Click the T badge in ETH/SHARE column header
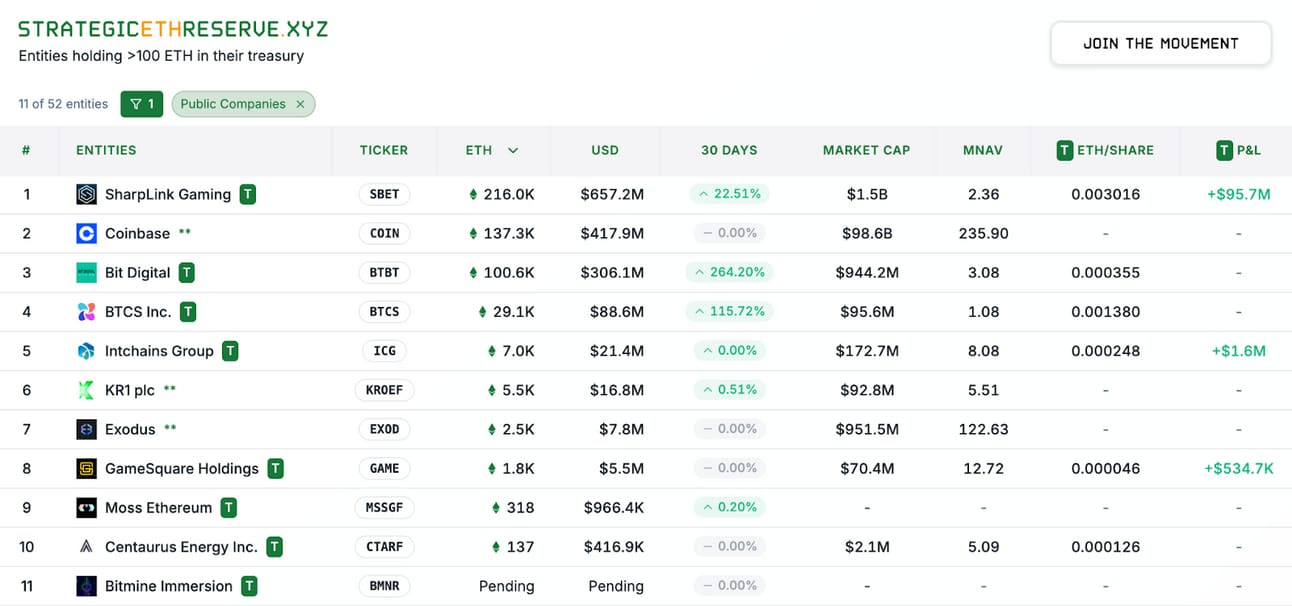This screenshot has width=1292, height=606. (x=1065, y=150)
